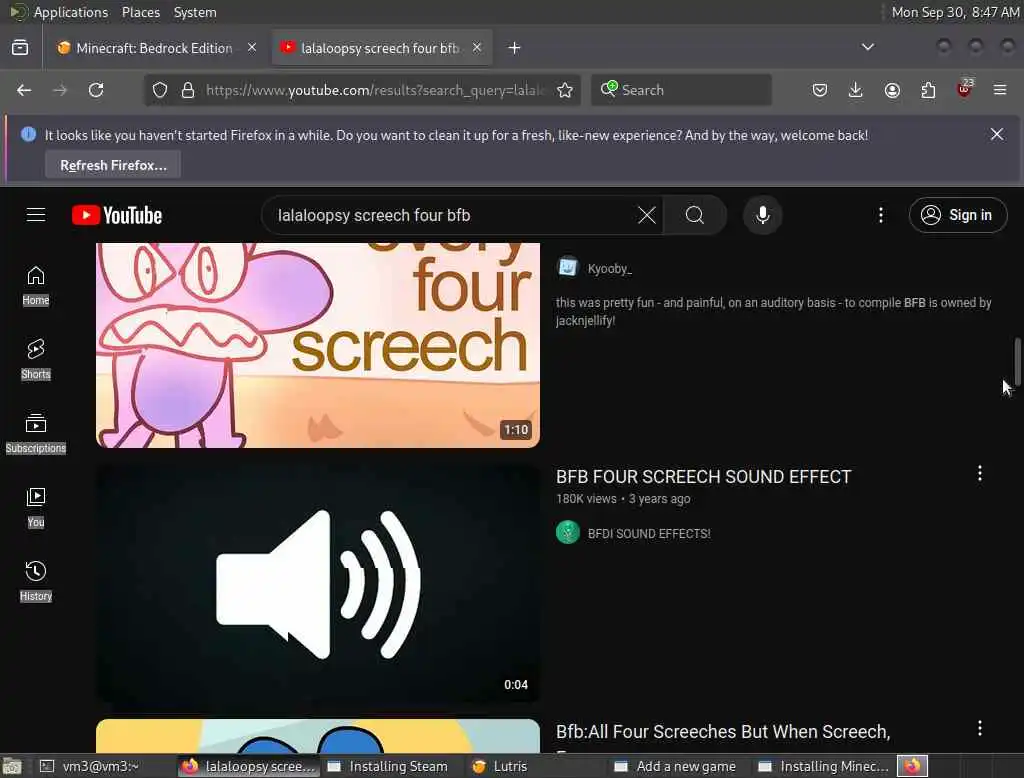Go back with Firefox back arrow
This screenshot has width=1024, height=778.
(24, 90)
